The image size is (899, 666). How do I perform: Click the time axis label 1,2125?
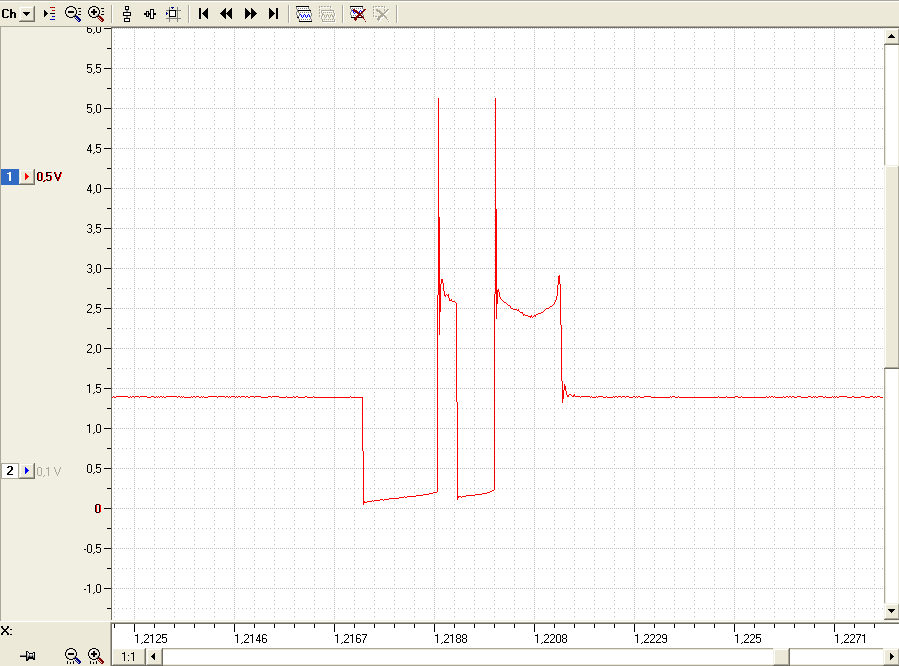(x=151, y=638)
